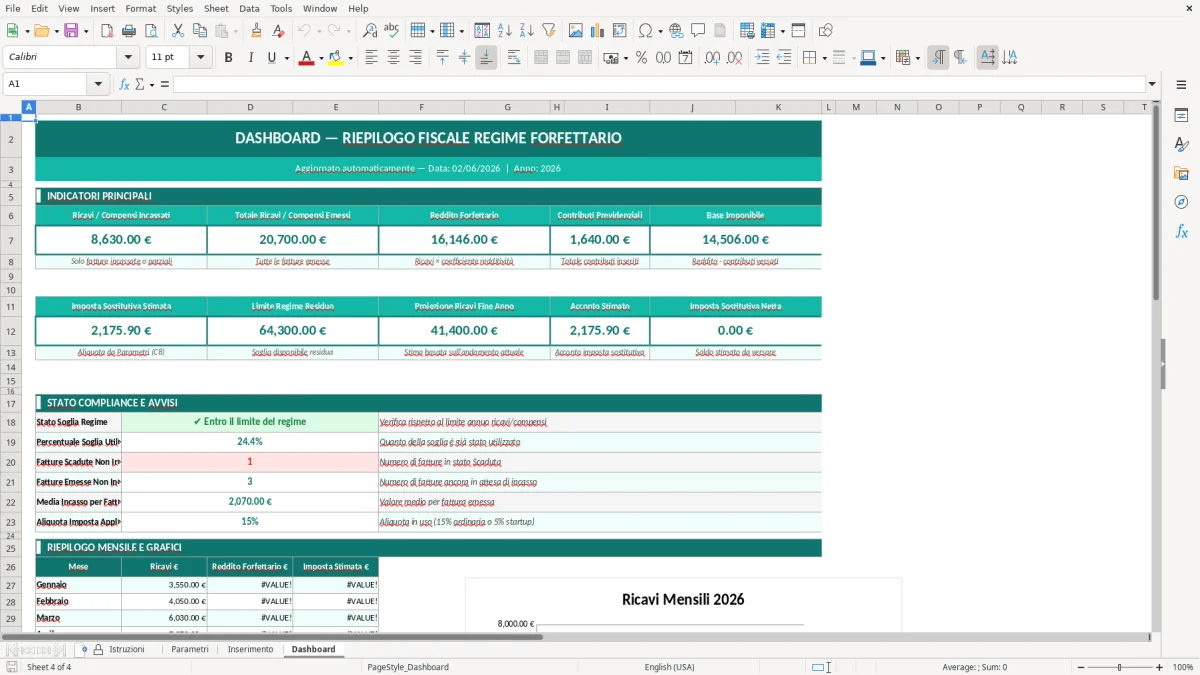Screen dimensions: 1200x675
Task: Switch to the Inserimento sheet tab
Action: pyautogui.click(x=250, y=649)
